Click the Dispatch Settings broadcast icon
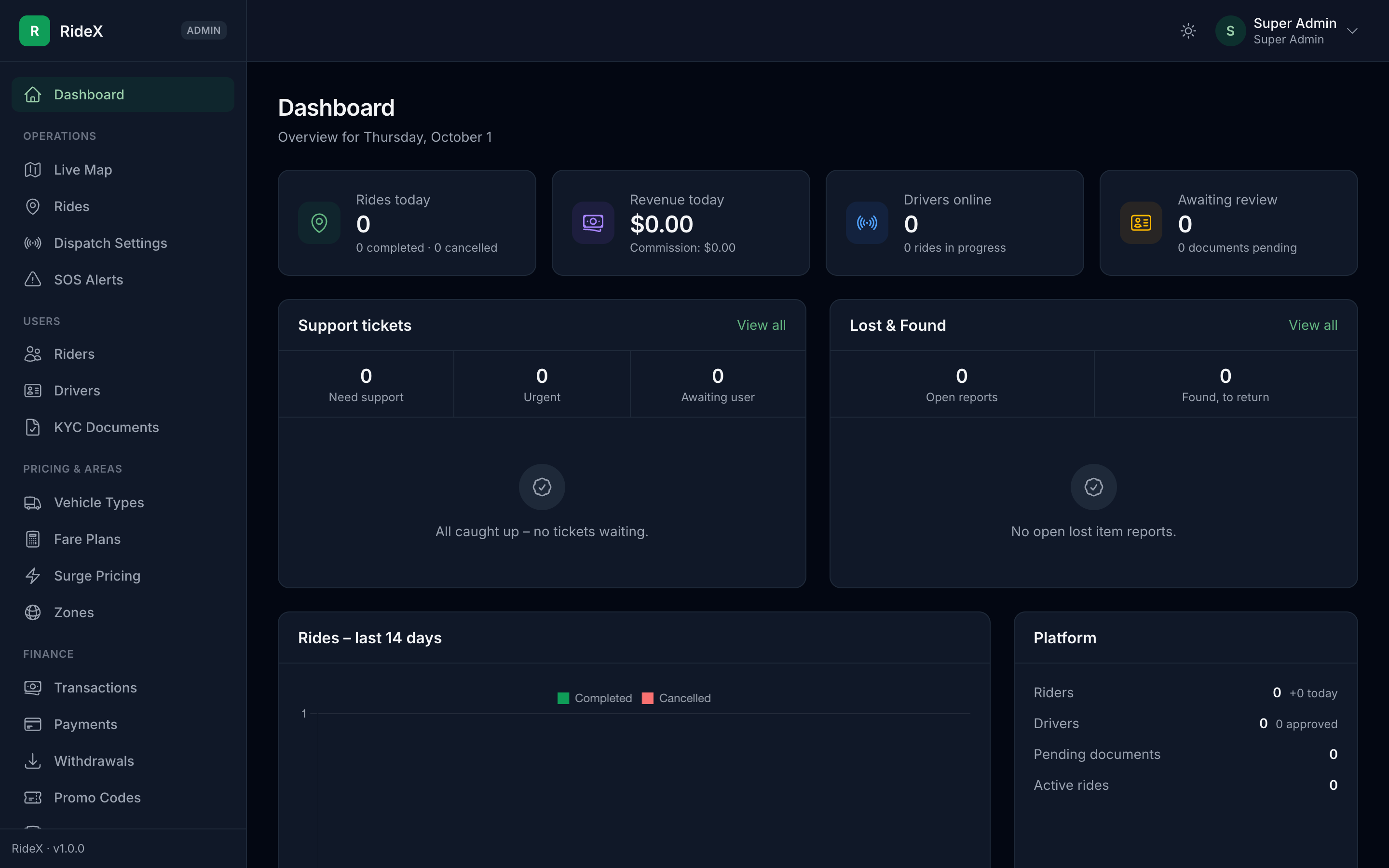The image size is (1389, 868). [33, 243]
